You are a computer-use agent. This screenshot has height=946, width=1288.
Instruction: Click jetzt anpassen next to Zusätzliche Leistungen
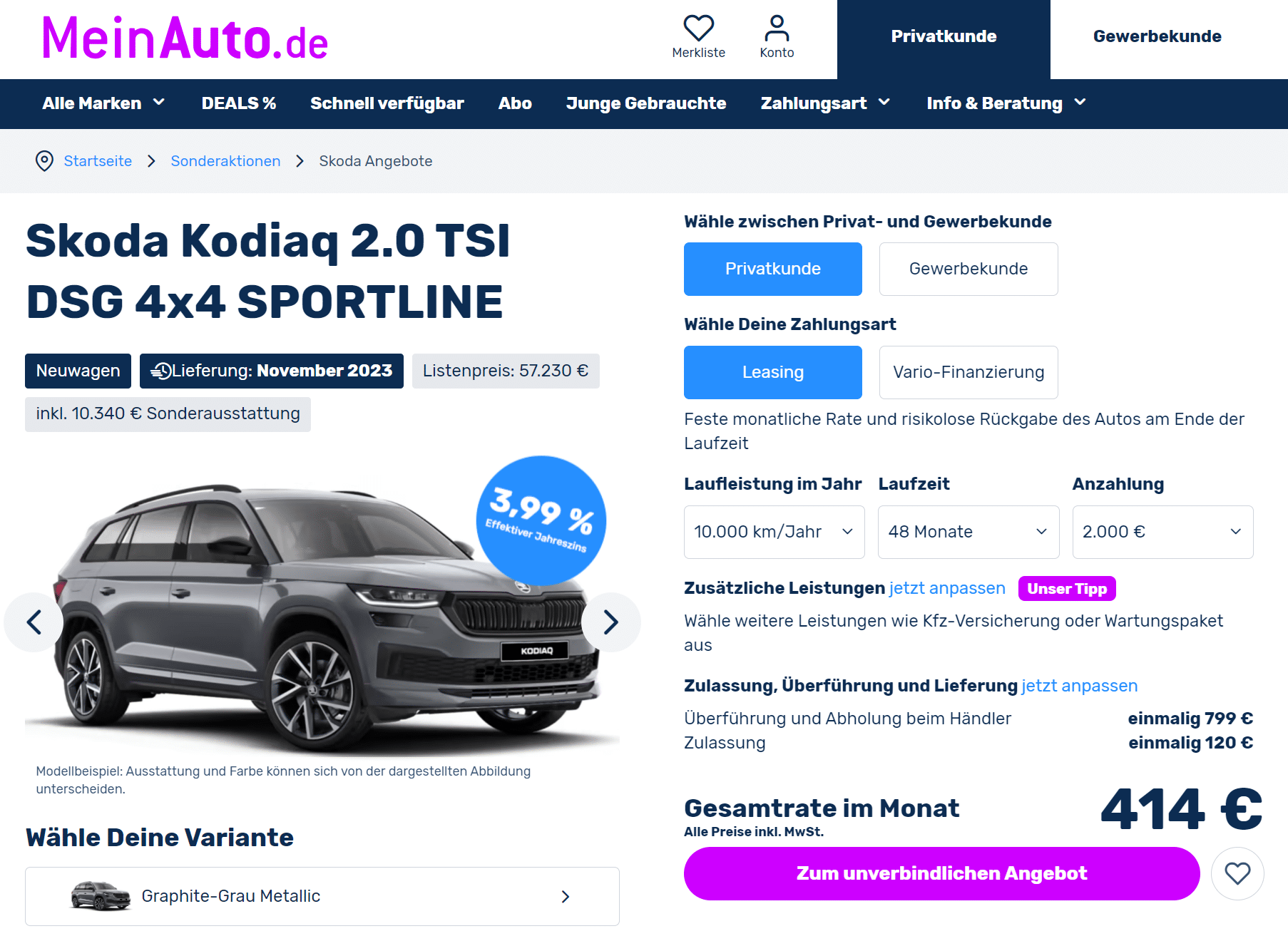coord(947,588)
